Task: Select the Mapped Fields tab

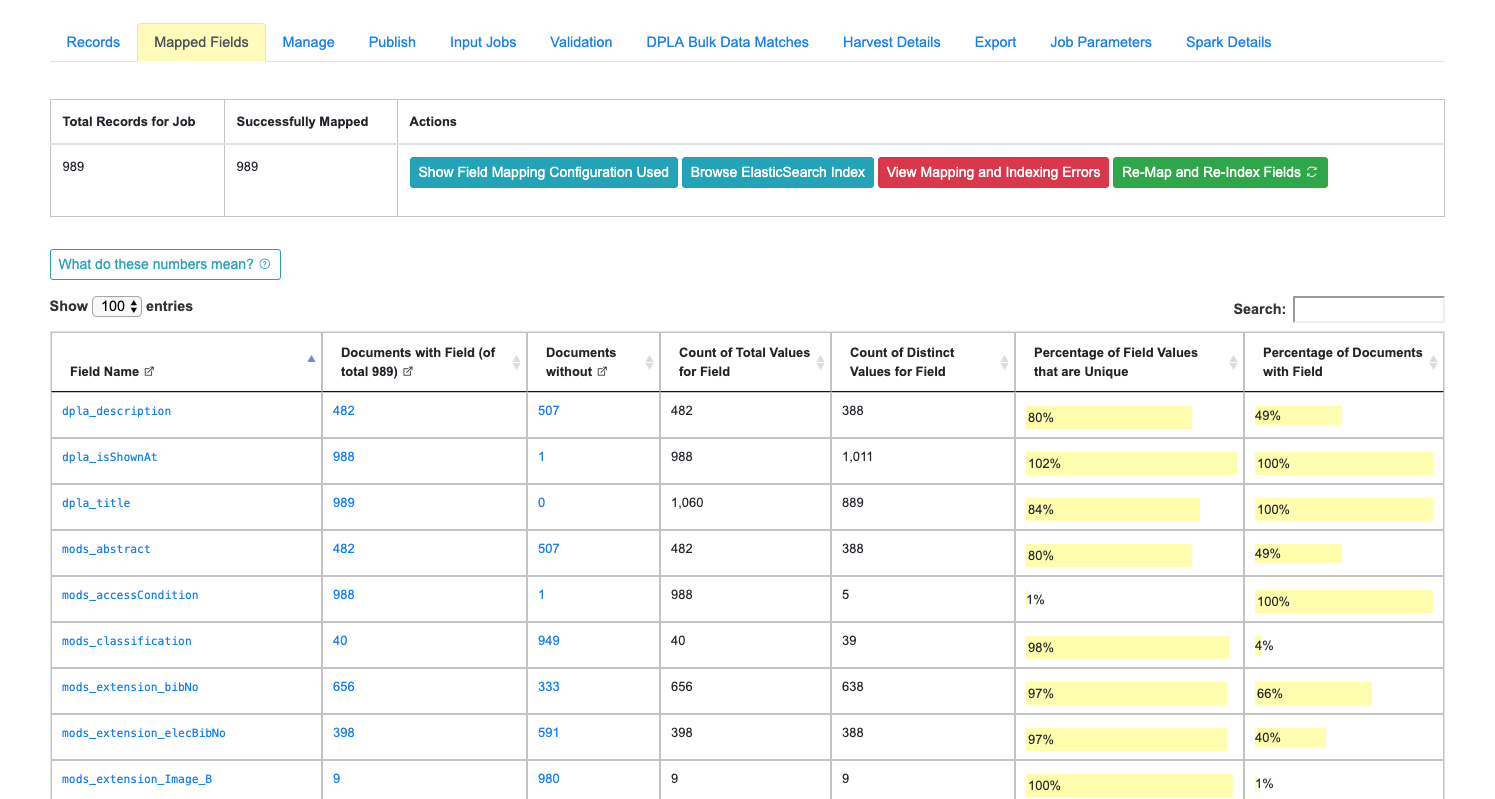Action: (x=201, y=42)
